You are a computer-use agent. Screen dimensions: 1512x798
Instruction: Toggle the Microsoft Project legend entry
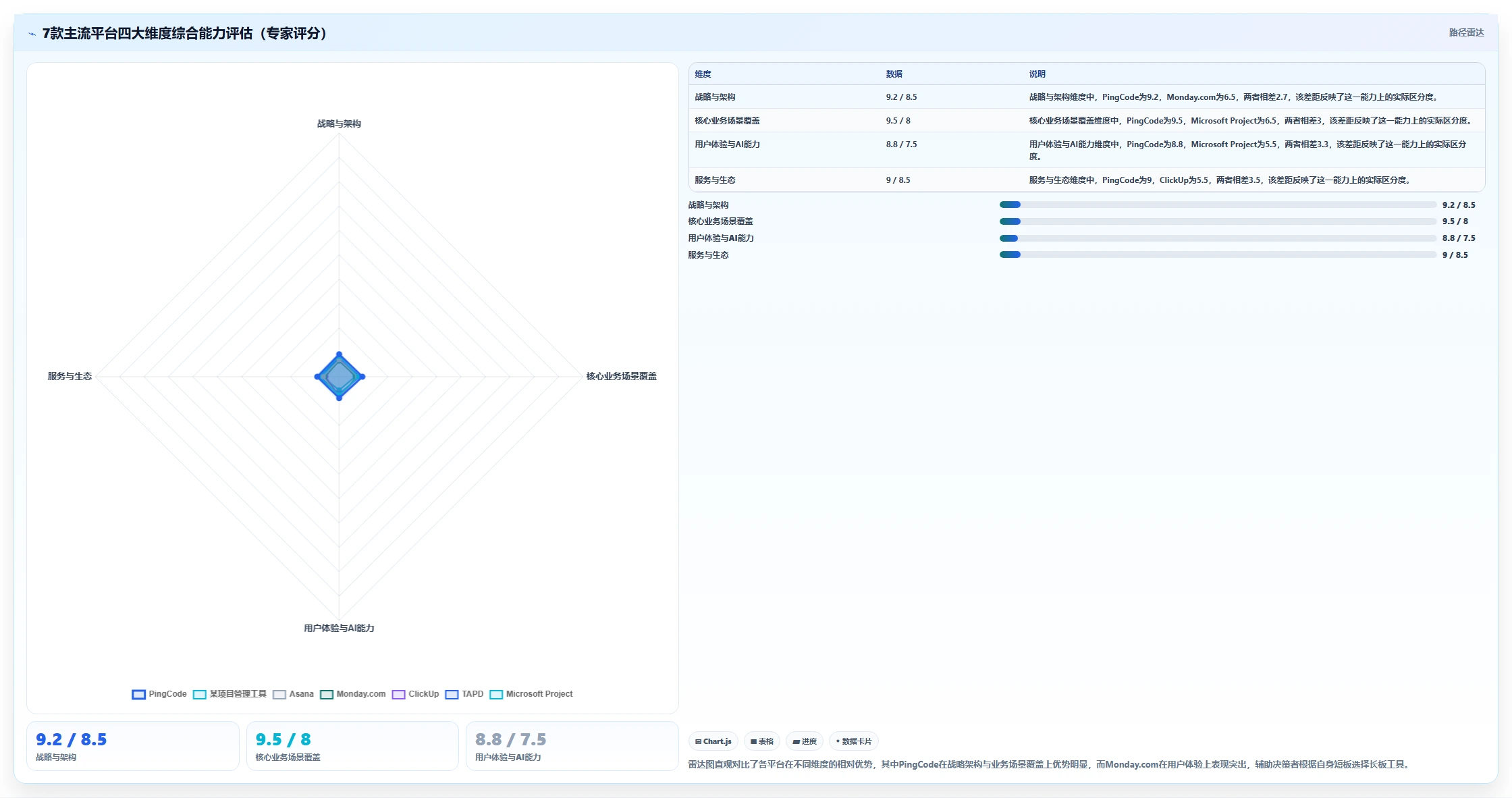(x=531, y=694)
